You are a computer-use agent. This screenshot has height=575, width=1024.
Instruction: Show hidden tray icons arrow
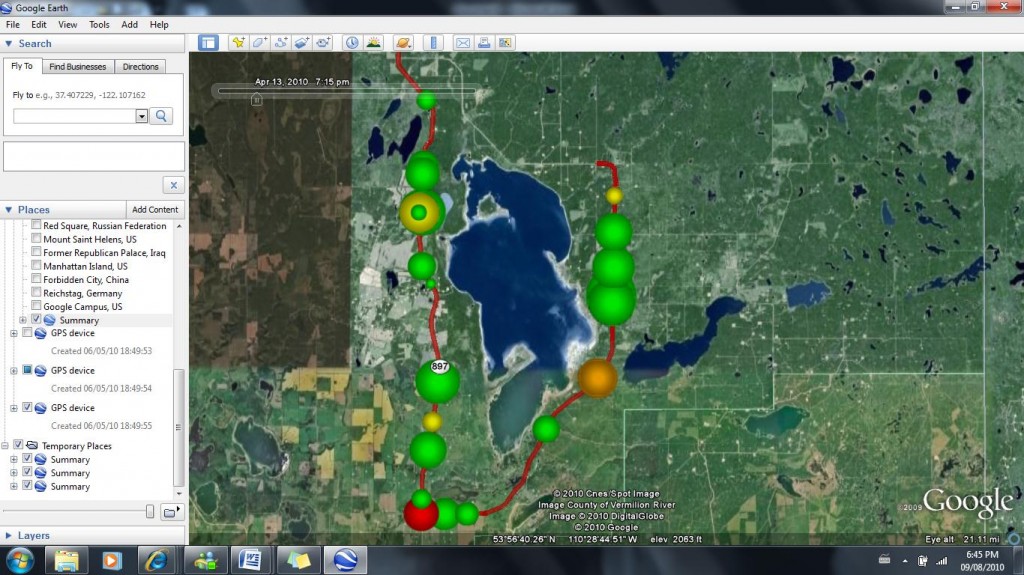pos(905,561)
